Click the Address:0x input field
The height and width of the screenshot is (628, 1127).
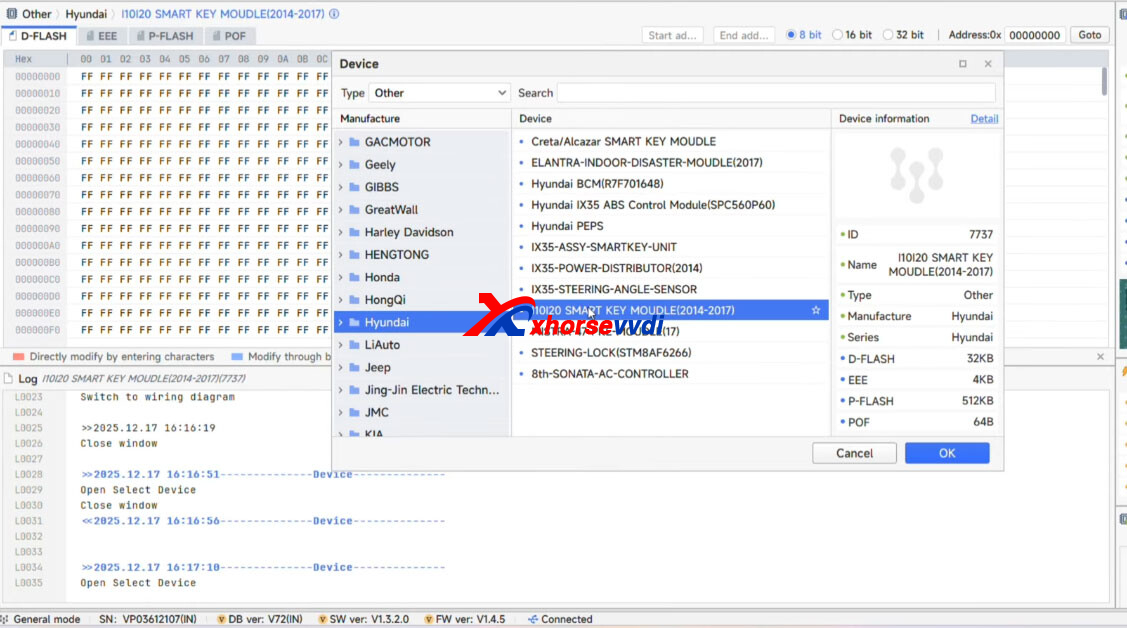[1034, 33]
